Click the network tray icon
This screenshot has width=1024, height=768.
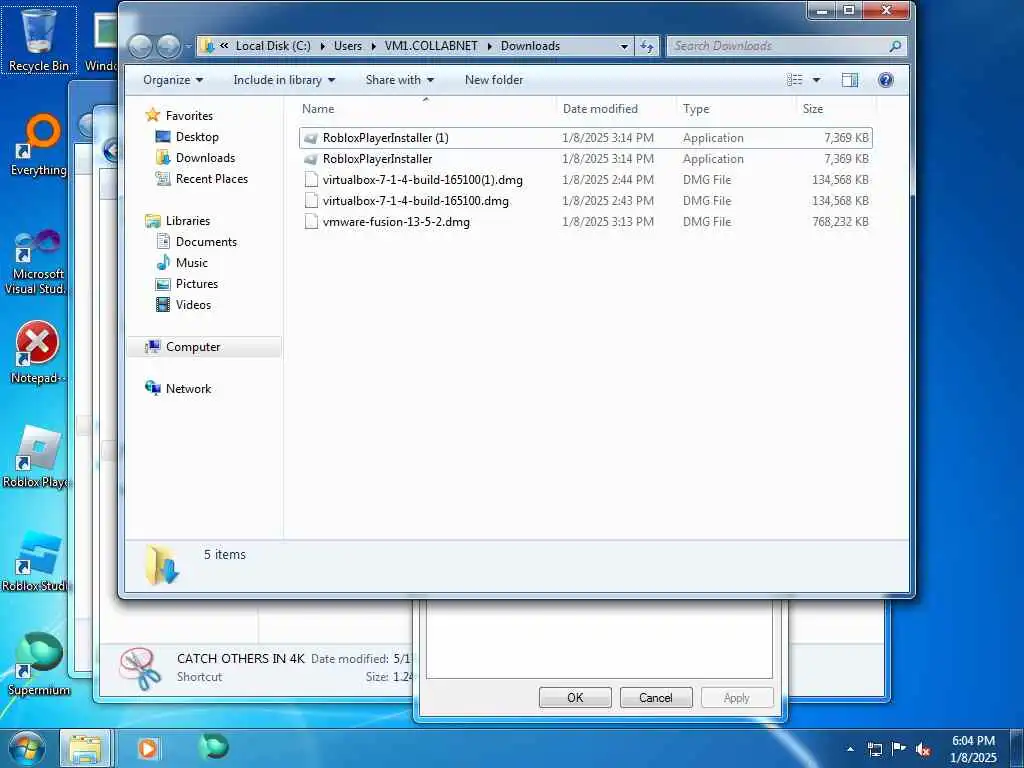(874, 749)
